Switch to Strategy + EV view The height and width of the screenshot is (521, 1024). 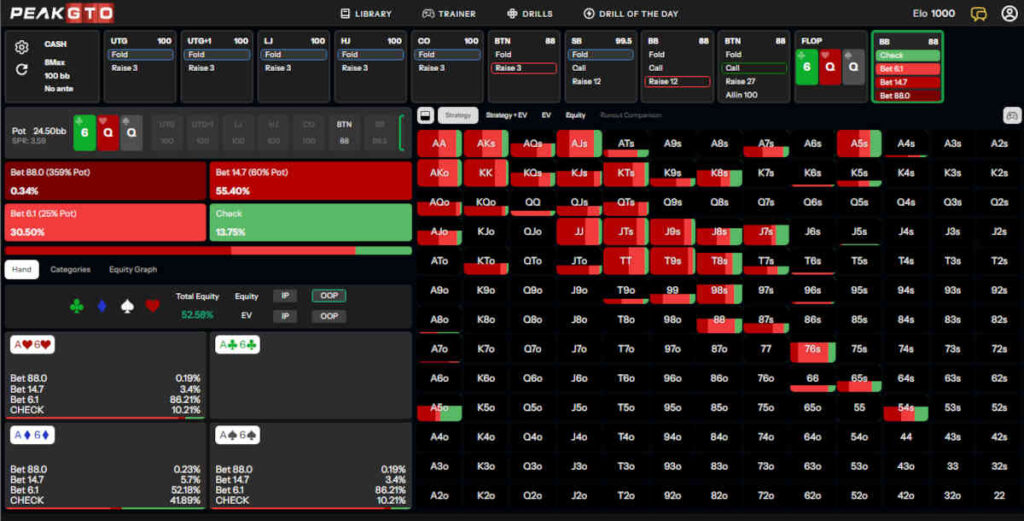point(507,115)
